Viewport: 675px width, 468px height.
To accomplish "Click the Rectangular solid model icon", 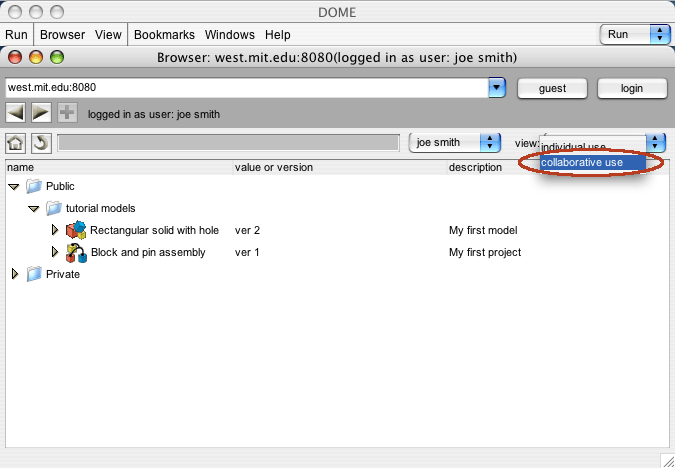I will (x=76, y=230).
